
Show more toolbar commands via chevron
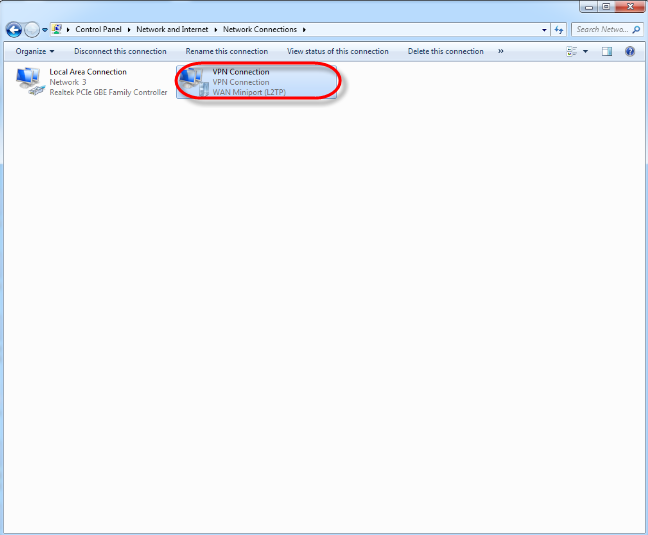(x=501, y=51)
